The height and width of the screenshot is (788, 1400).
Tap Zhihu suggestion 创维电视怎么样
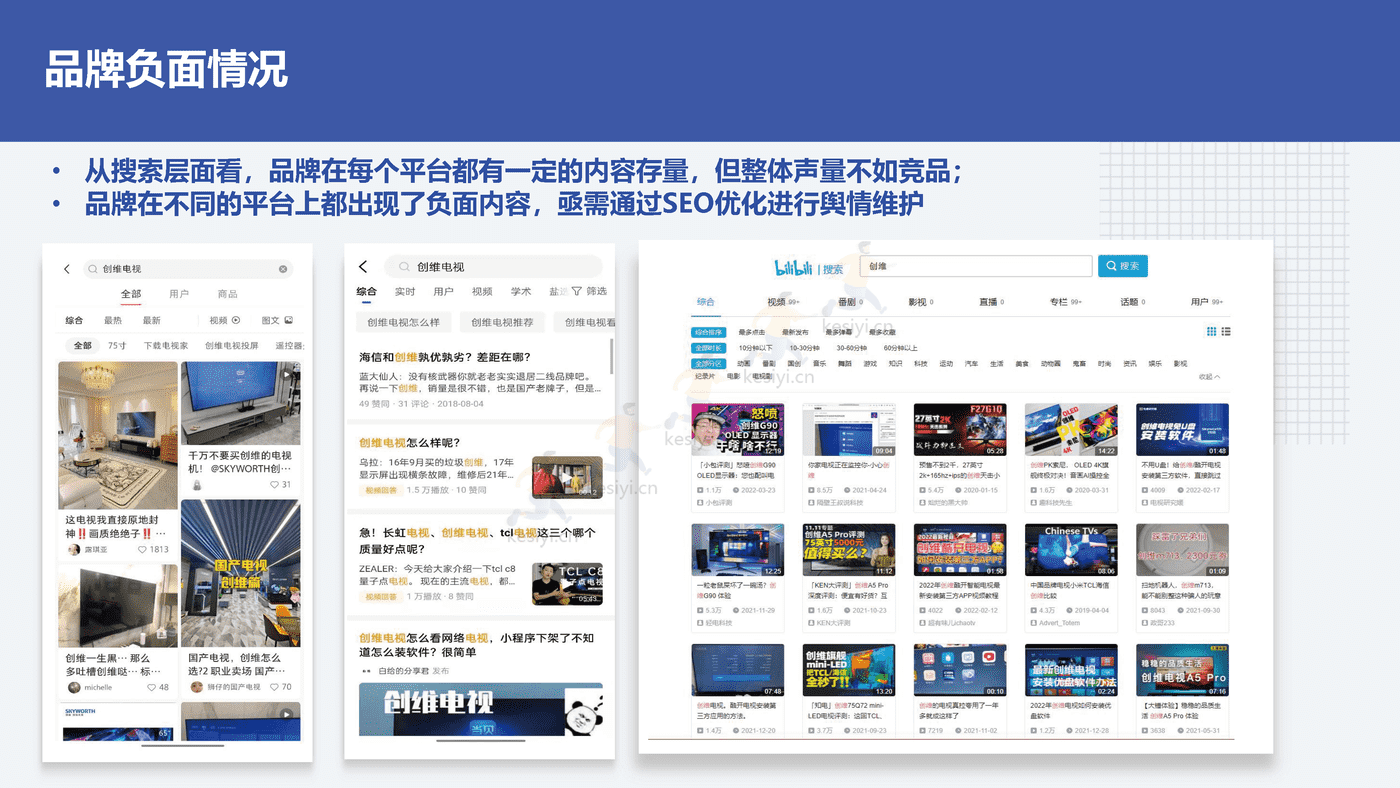tap(403, 322)
